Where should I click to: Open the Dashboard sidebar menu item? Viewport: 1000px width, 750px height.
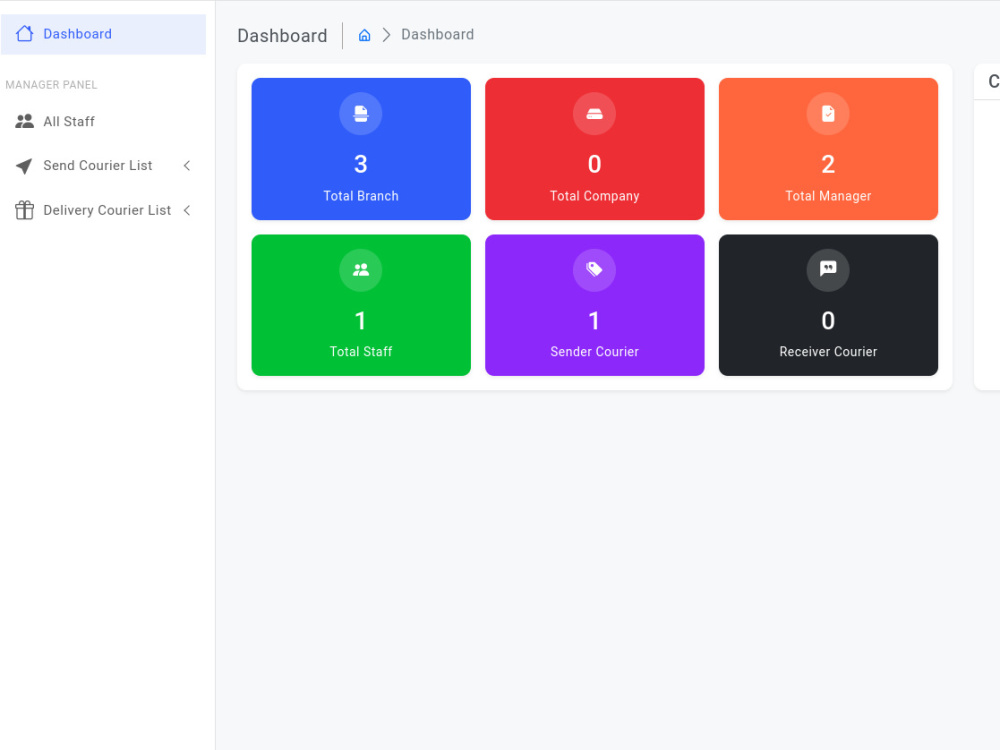coord(103,34)
